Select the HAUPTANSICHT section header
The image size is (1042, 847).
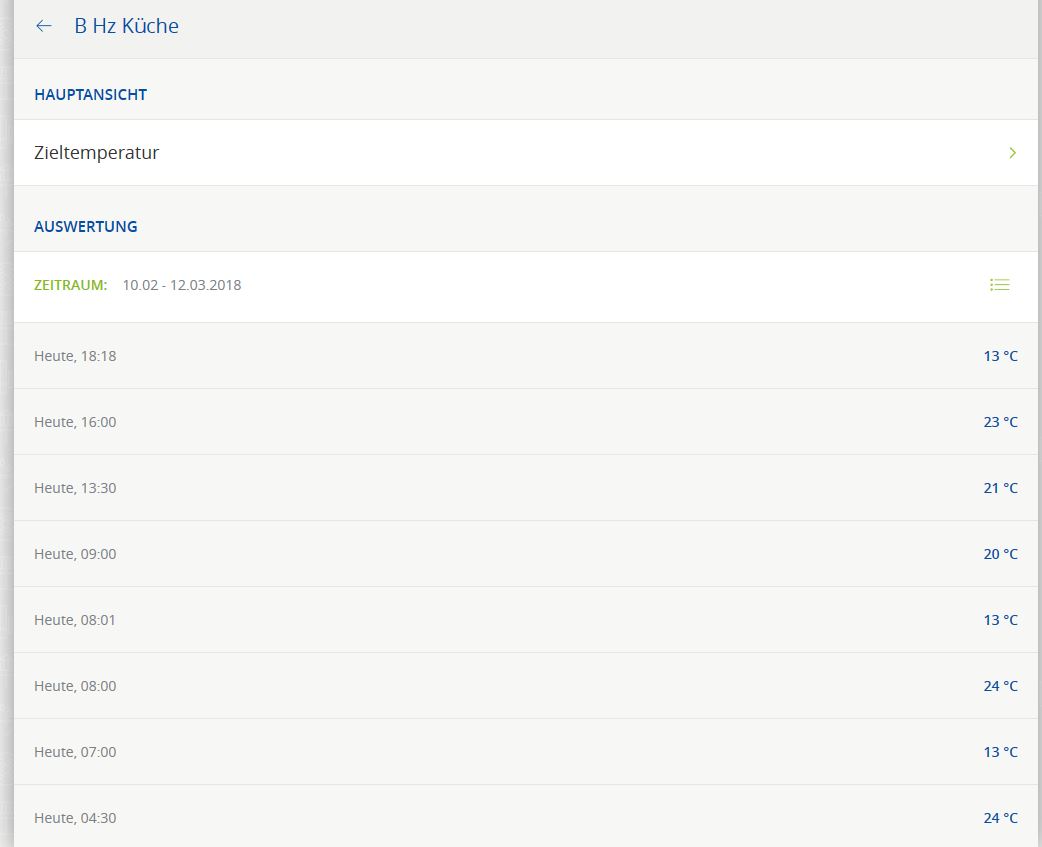coord(90,94)
